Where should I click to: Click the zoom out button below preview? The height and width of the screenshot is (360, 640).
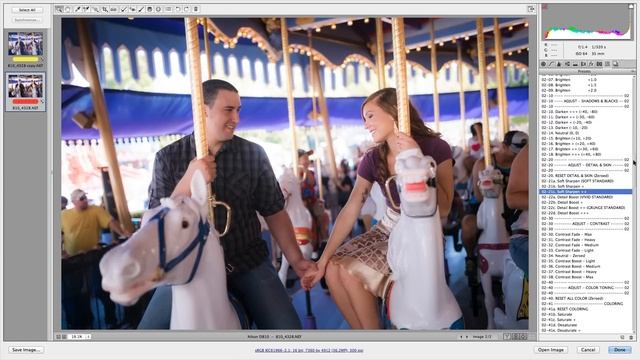tap(58, 337)
